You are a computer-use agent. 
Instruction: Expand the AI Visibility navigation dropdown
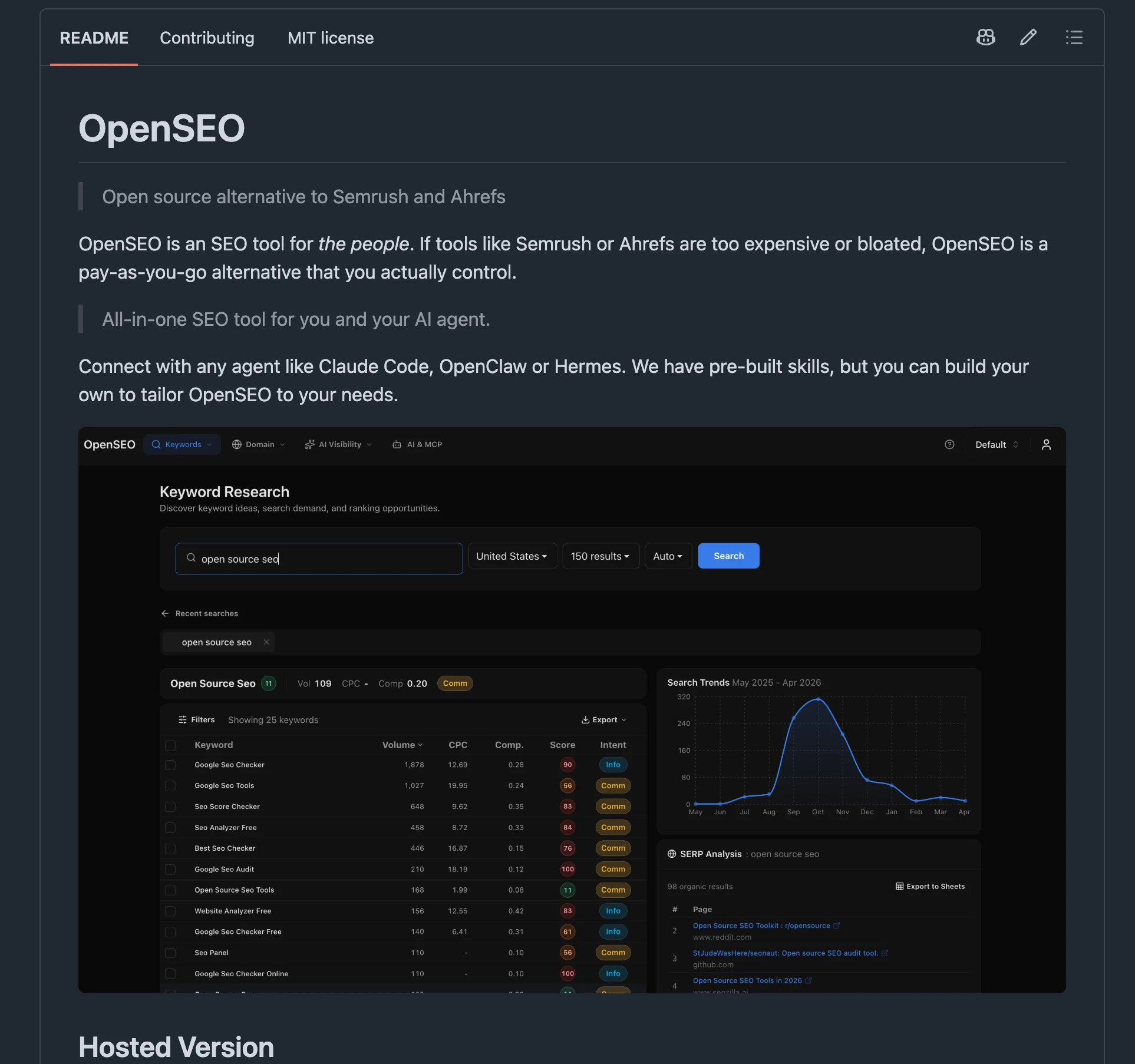point(338,445)
